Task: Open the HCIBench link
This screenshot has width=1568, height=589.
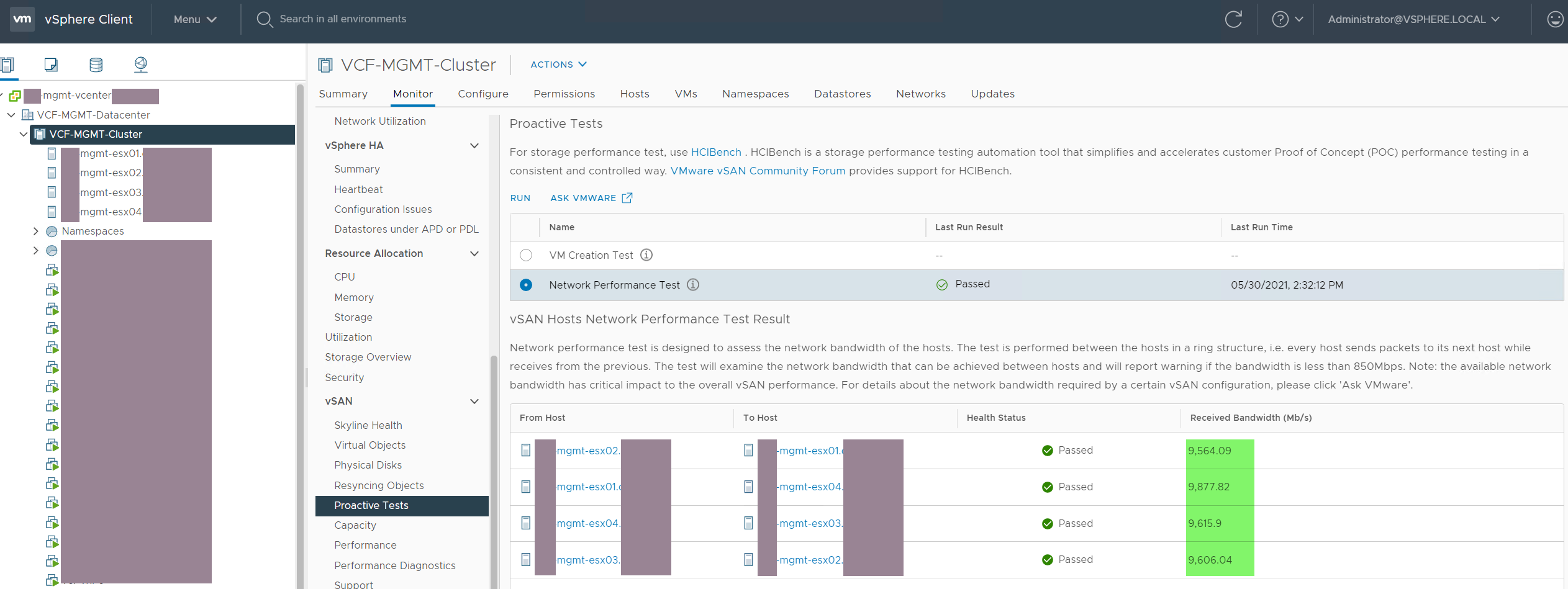Action: [x=716, y=153]
